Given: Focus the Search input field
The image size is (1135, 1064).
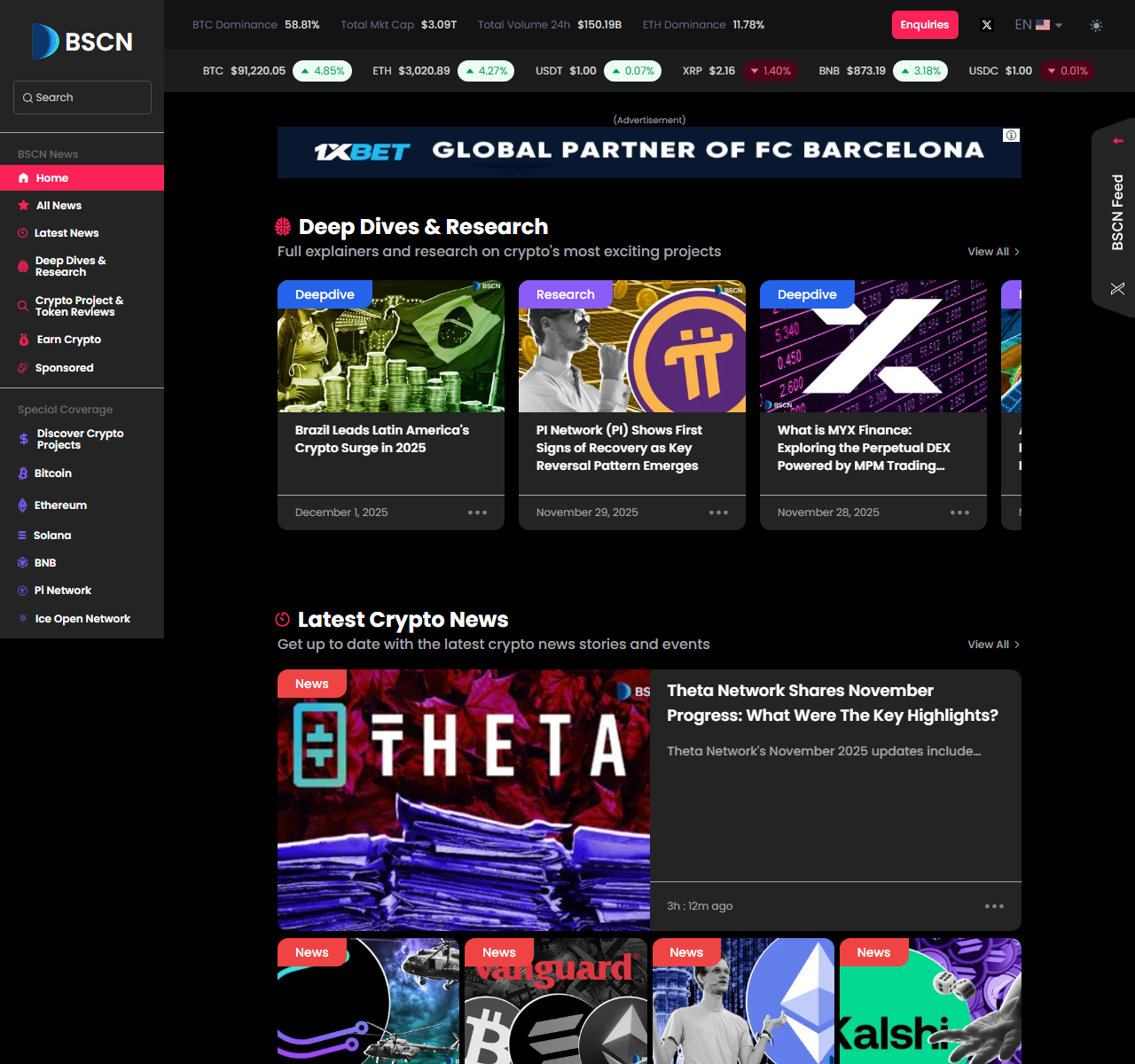Looking at the screenshot, I should point(82,98).
